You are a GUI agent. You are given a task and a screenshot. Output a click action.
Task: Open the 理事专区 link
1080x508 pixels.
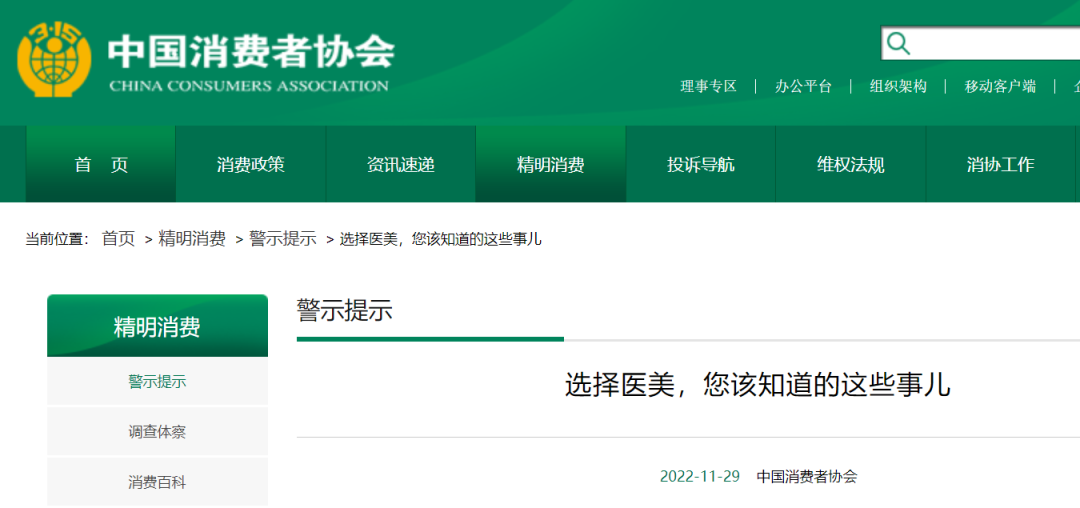click(x=708, y=86)
